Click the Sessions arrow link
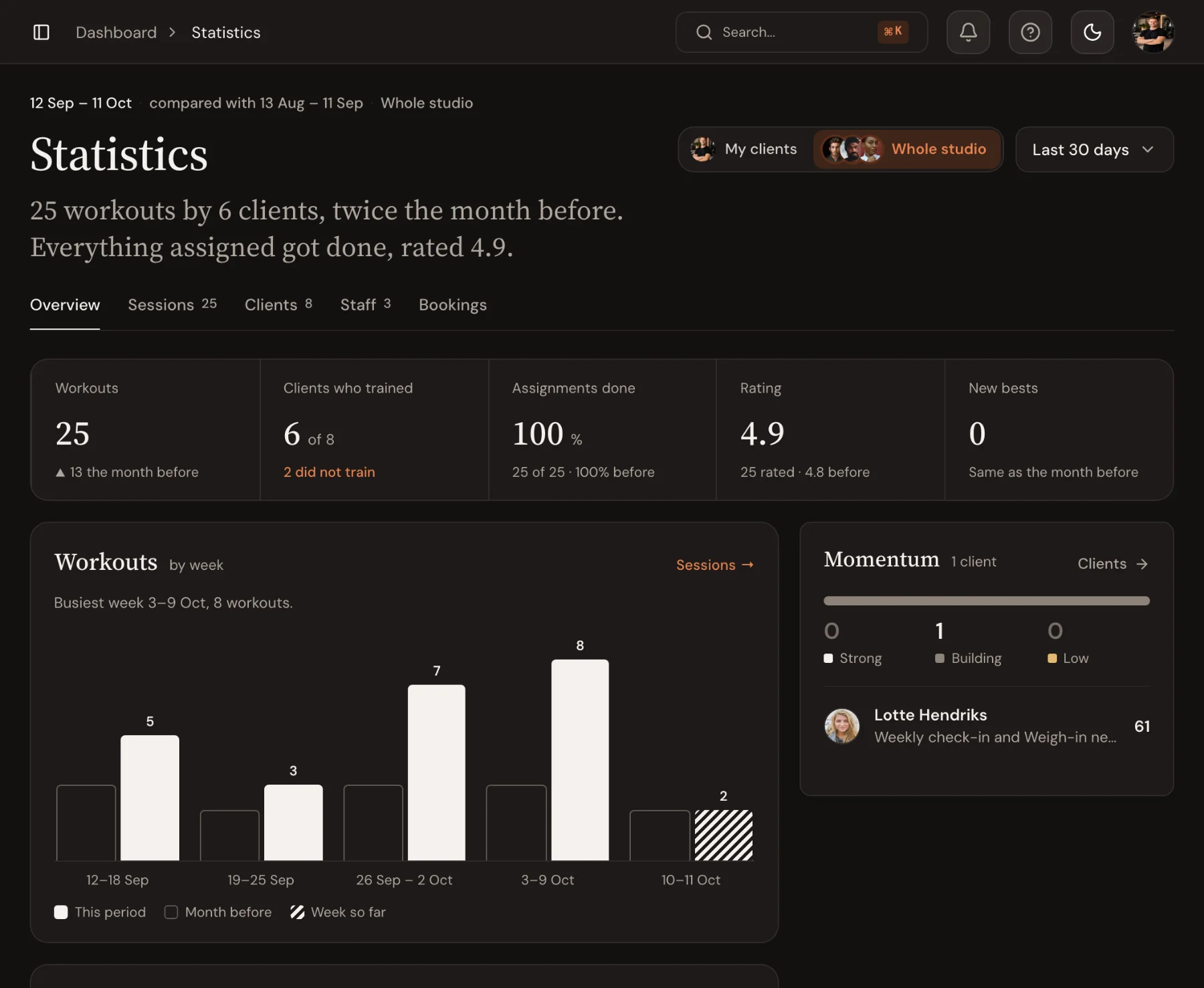 tap(714, 565)
